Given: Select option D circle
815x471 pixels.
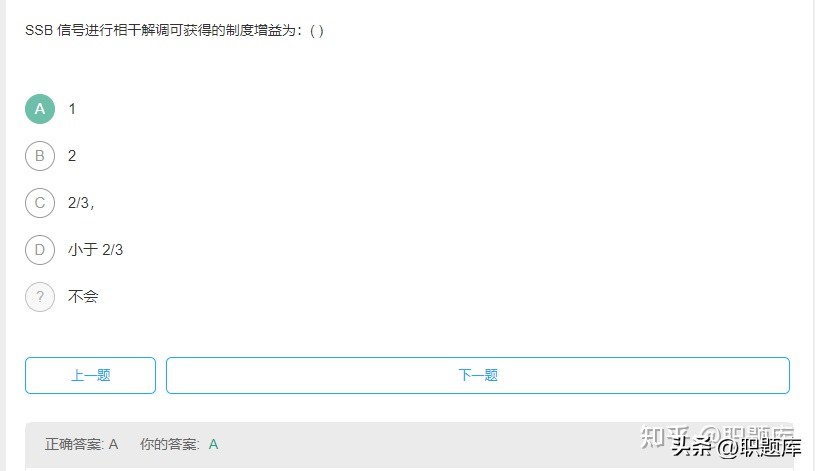Looking at the screenshot, I should pyautogui.click(x=40, y=250).
